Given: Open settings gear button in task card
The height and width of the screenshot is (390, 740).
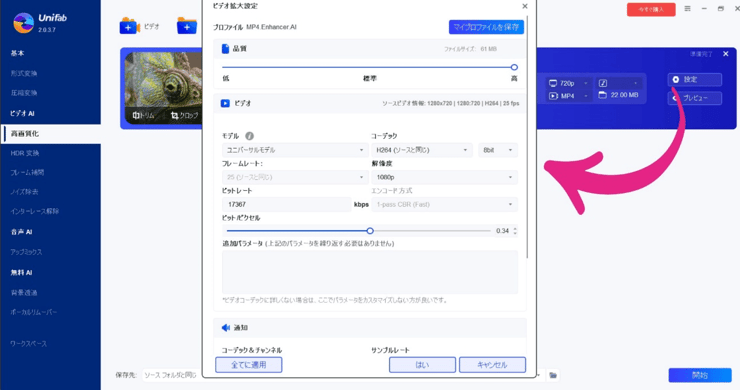Looking at the screenshot, I should tap(694, 79).
